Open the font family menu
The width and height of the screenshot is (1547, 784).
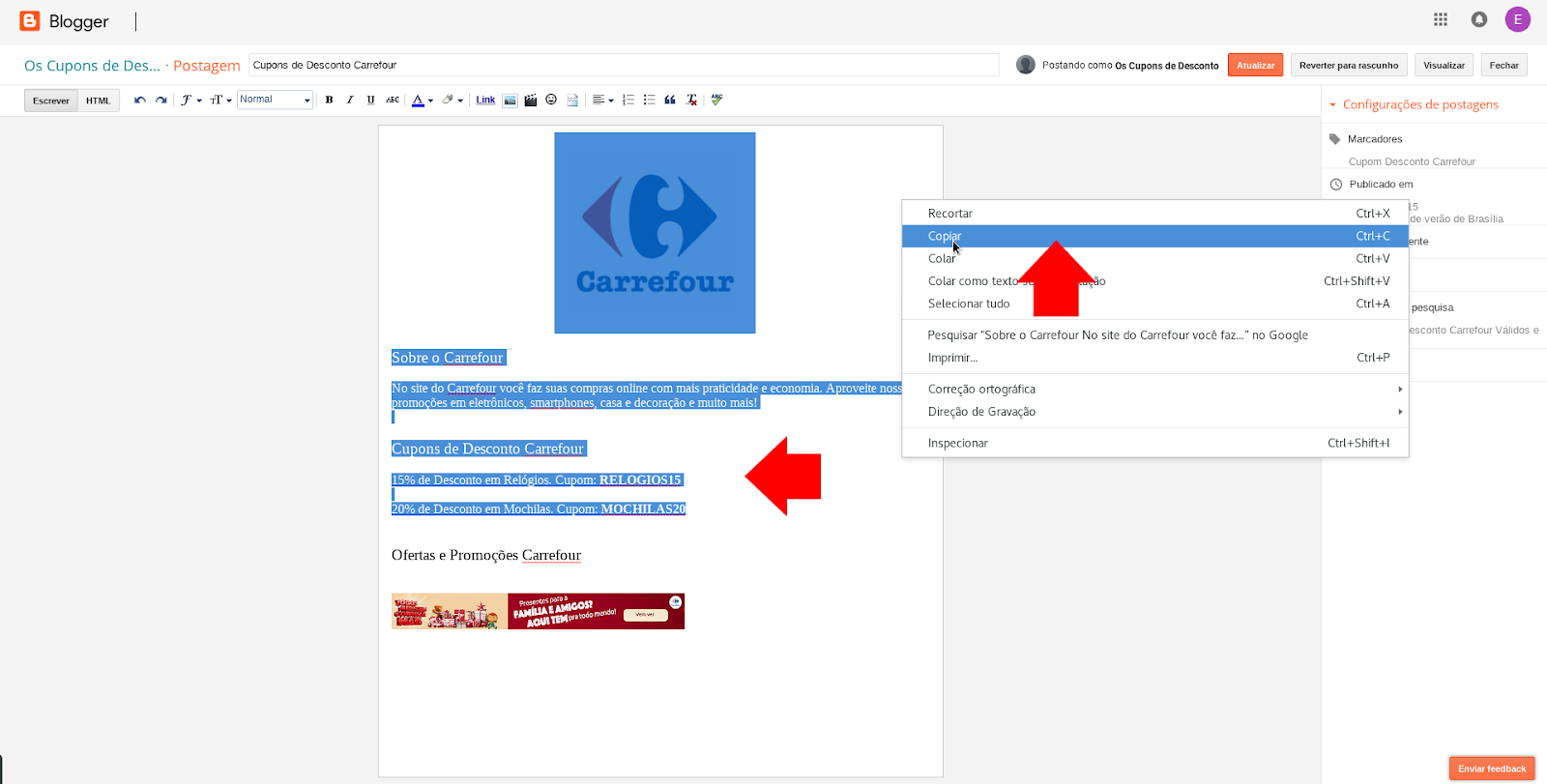coord(190,100)
